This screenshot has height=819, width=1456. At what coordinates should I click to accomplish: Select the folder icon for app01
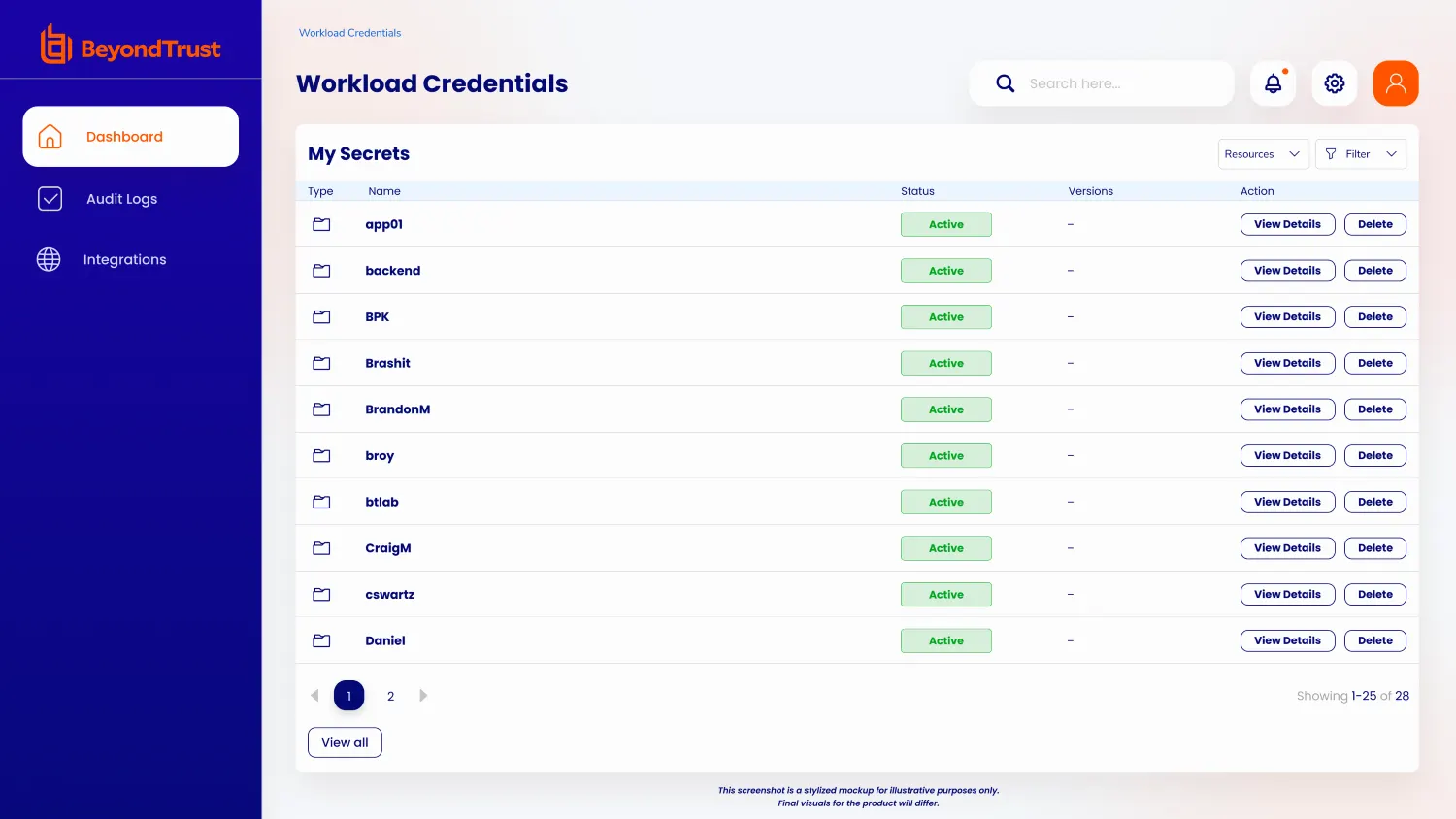click(x=321, y=224)
